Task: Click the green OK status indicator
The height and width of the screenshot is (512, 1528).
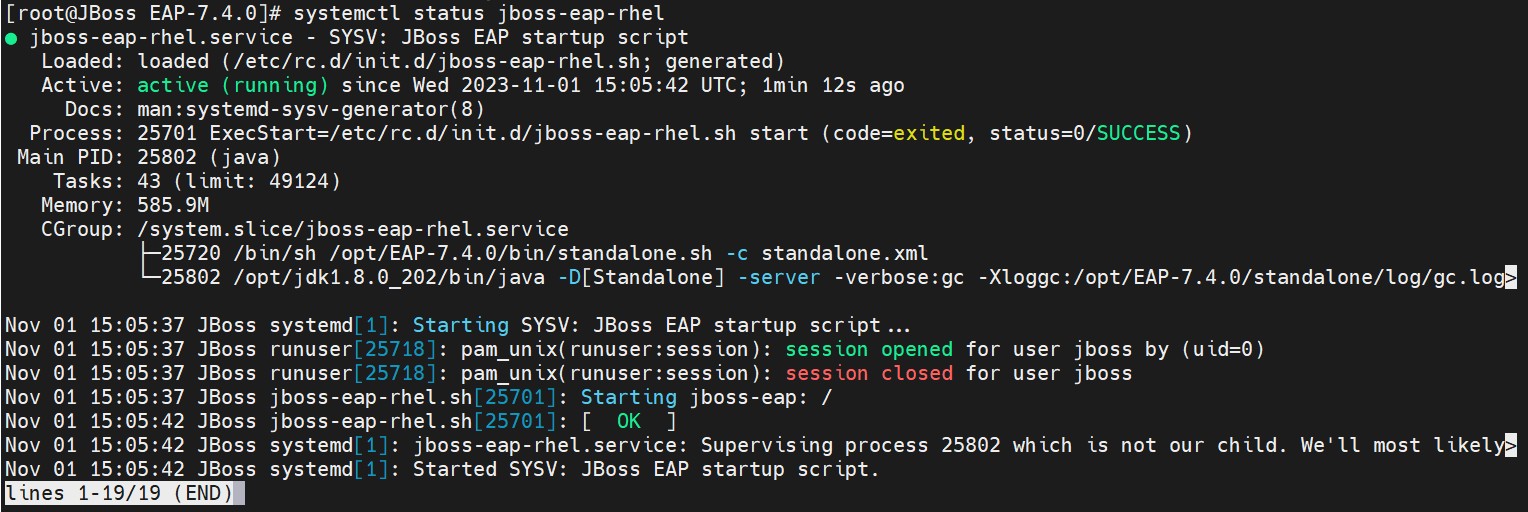Action: 629,422
